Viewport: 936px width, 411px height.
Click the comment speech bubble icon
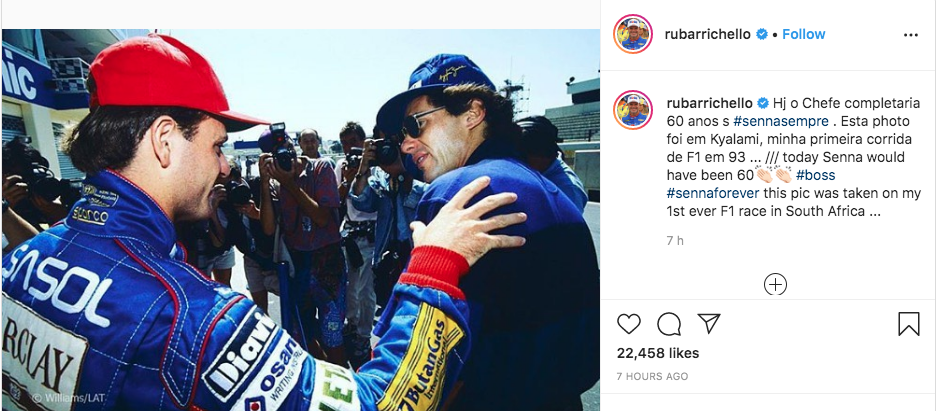(669, 323)
